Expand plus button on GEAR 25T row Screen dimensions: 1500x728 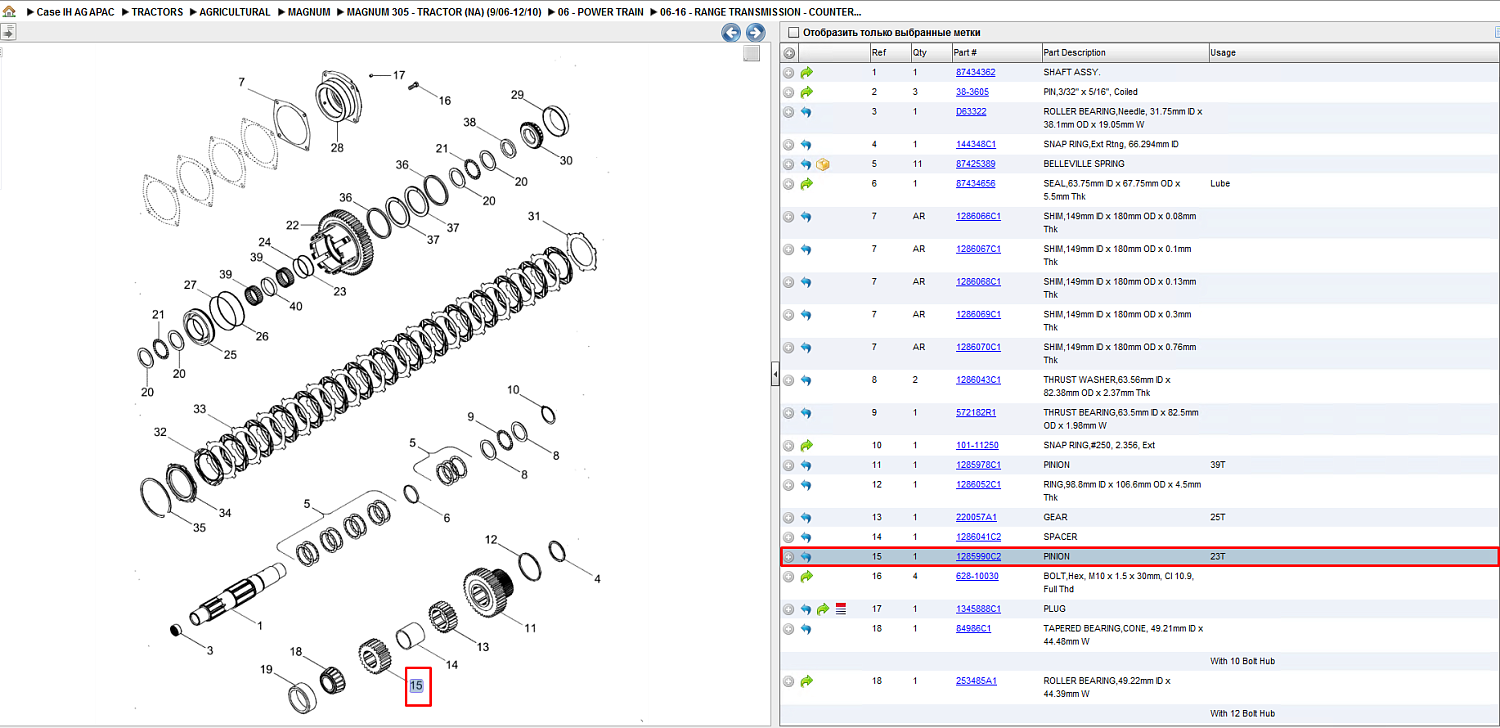[789, 518]
